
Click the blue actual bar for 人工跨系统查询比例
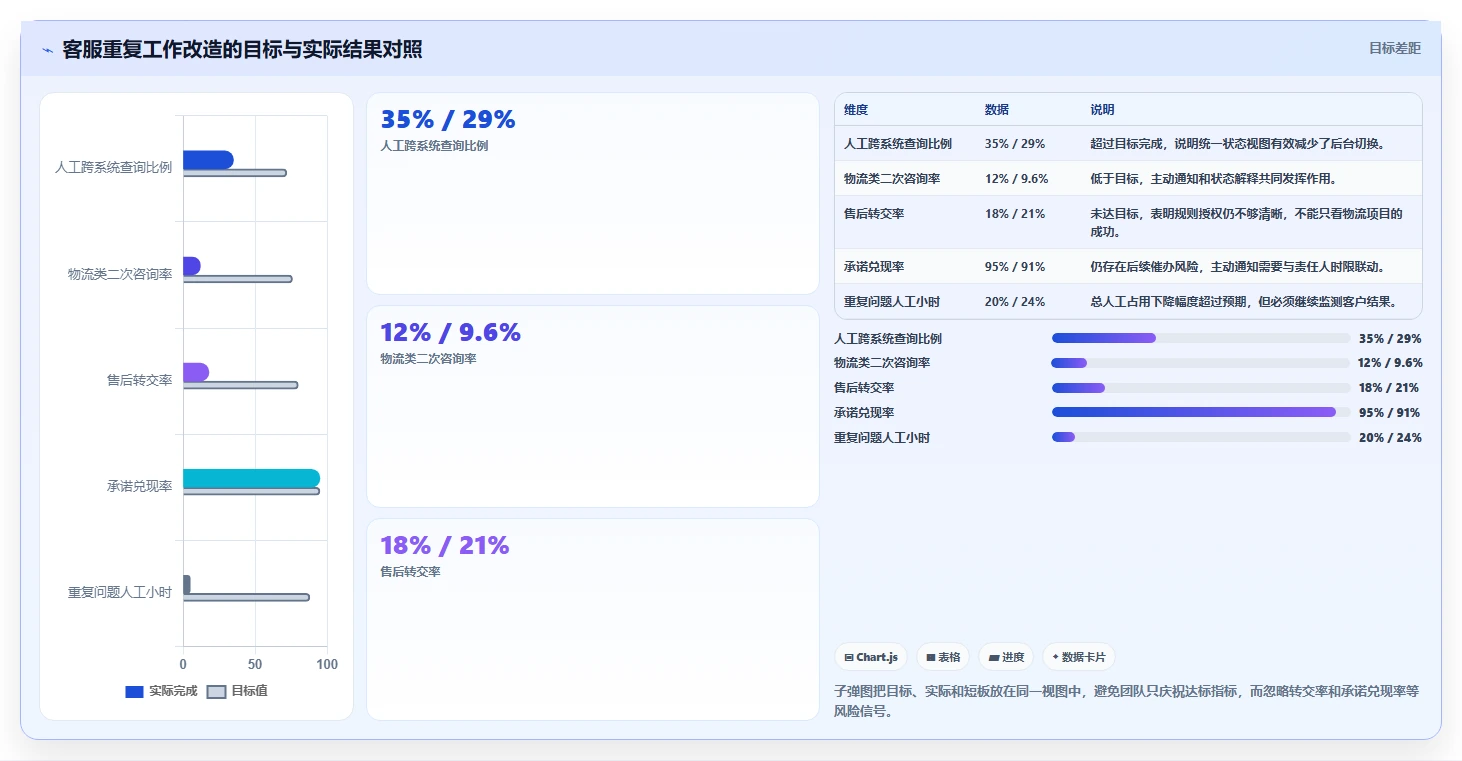208,160
